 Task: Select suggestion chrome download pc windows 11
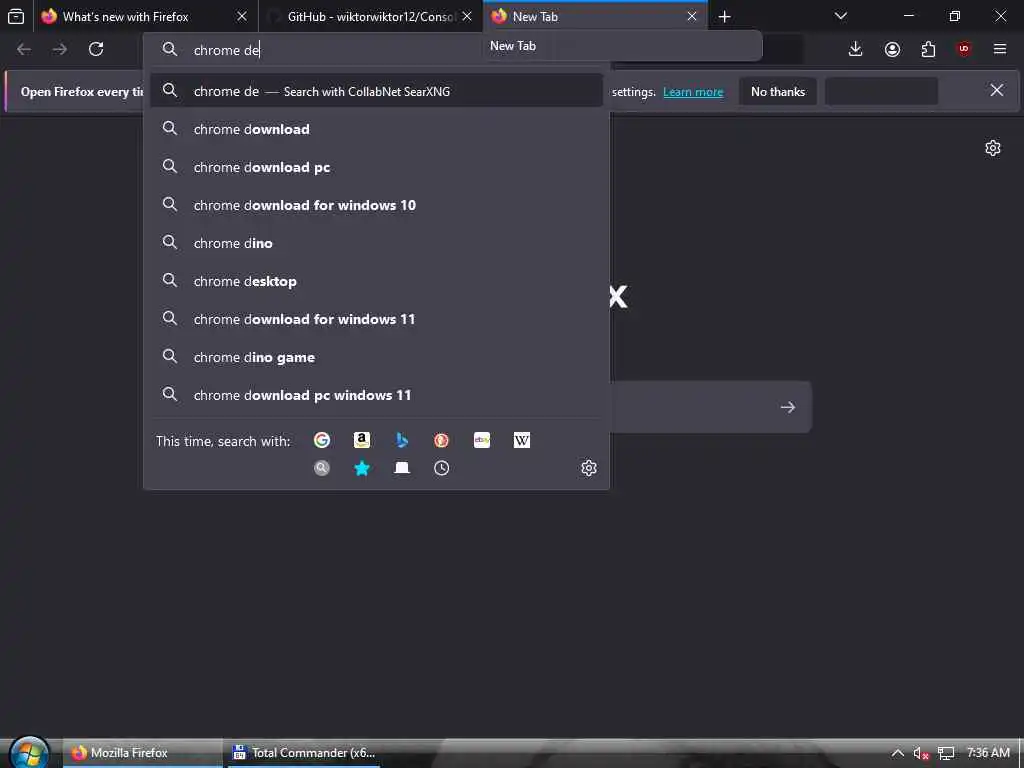[x=376, y=395]
